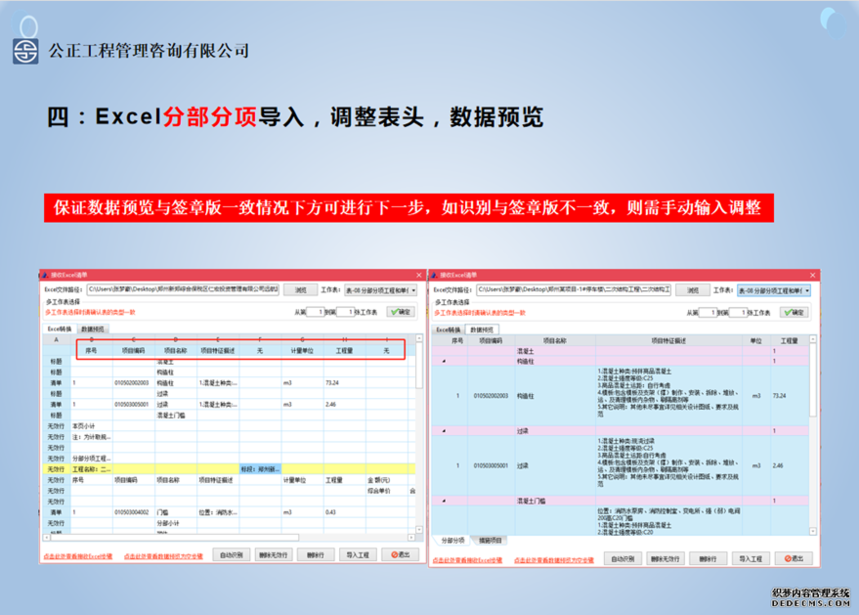Close the left 接收Excel清单 dialog window
This screenshot has height=615, width=859.
[x=419, y=275]
